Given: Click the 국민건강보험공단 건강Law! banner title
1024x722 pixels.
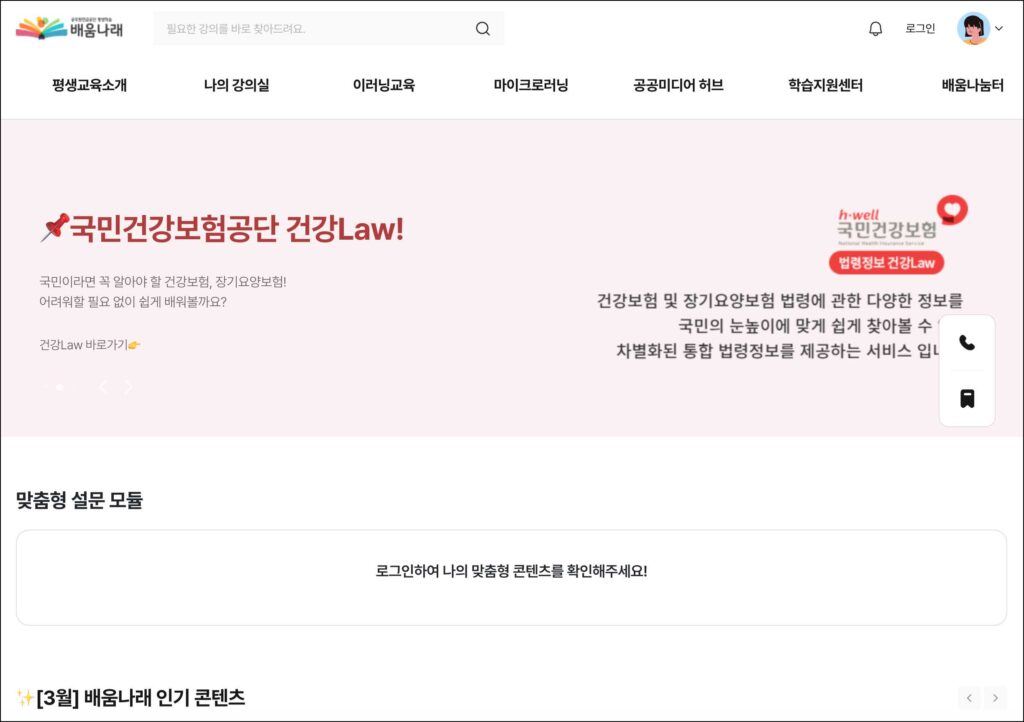Looking at the screenshot, I should [222, 228].
